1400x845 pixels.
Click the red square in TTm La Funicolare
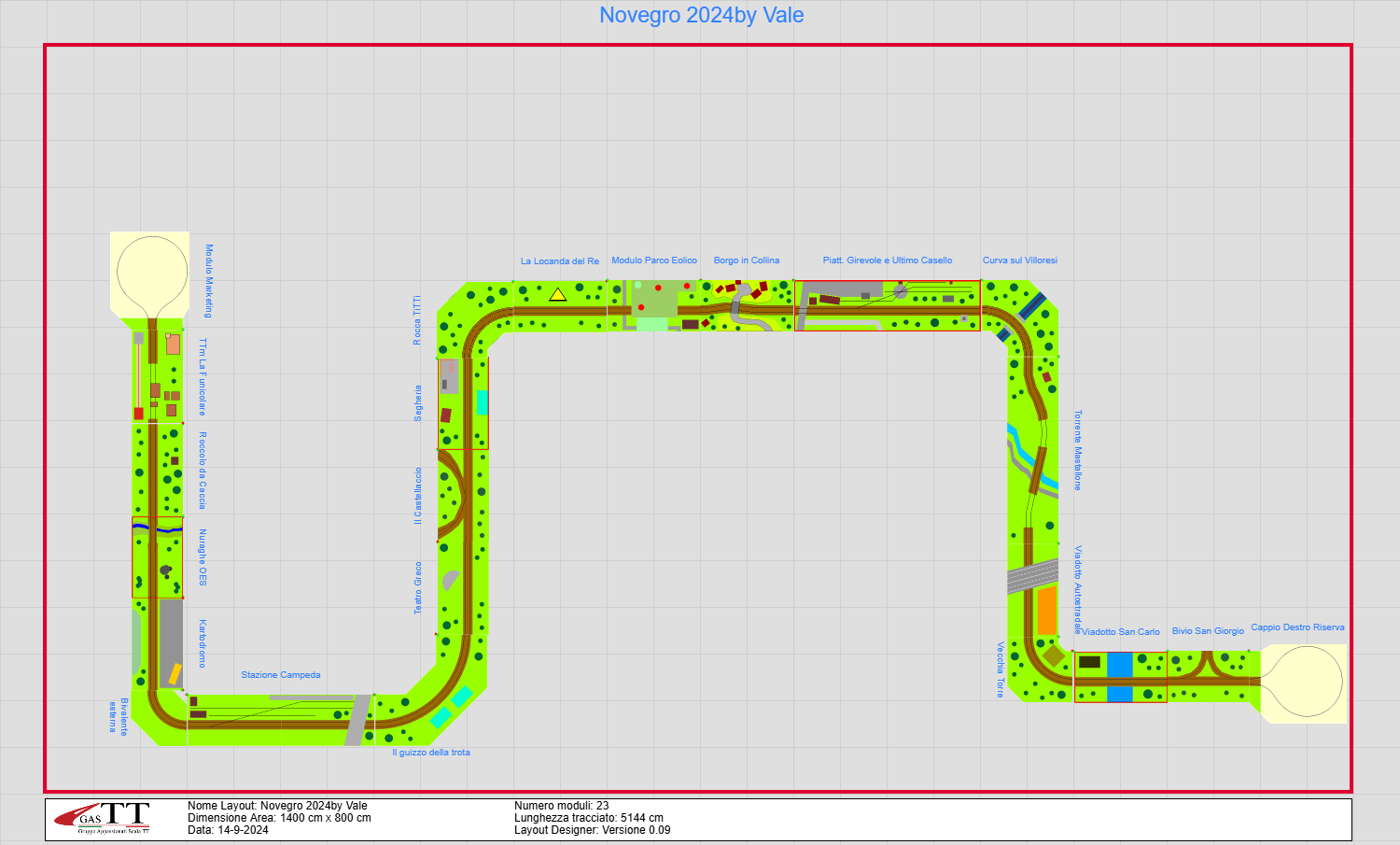coord(138,414)
